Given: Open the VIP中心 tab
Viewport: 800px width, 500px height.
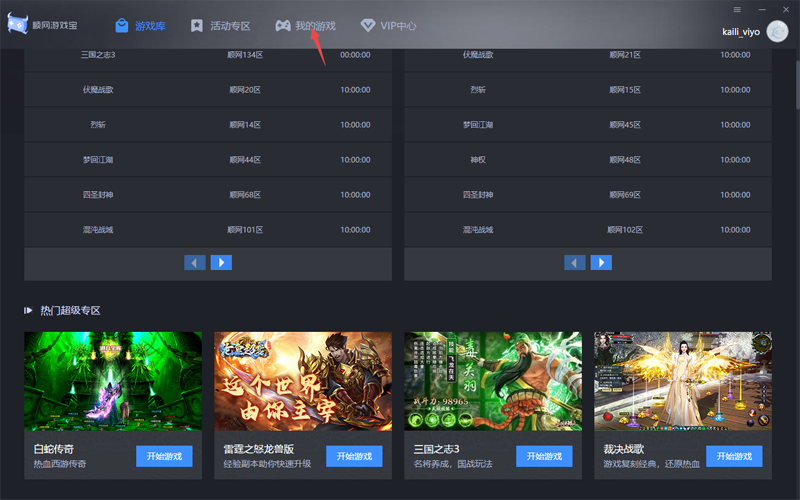Looking at the screenshot, I should click(x=388, y=26).
